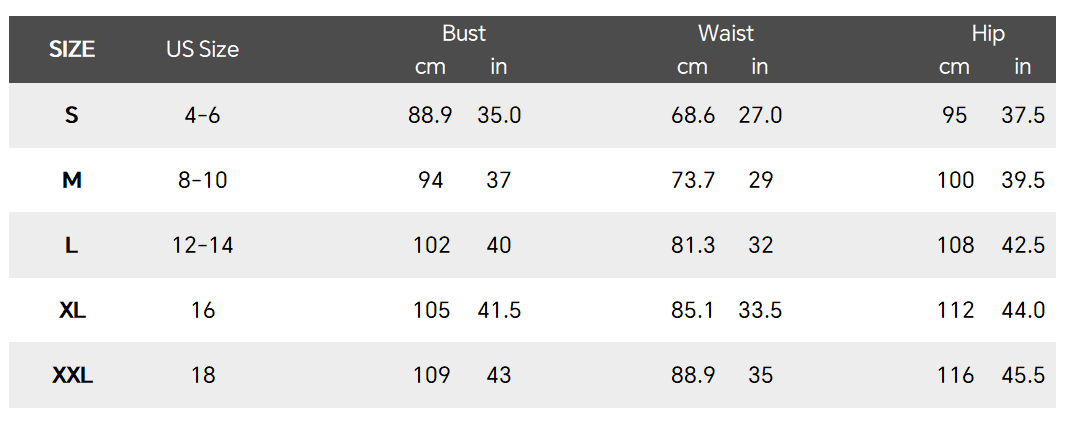Select the M size row label
Viewport: 1065px width, 425px height.
tap(72, 180)
